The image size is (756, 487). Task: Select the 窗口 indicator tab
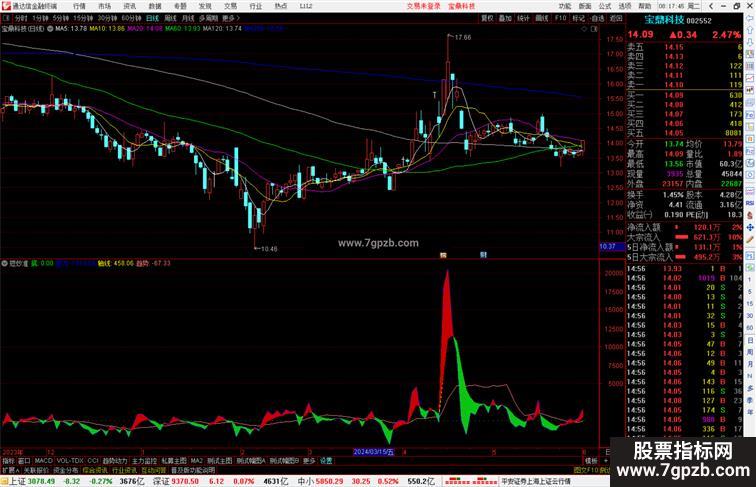pyautogui.click(x=24, y=461)
